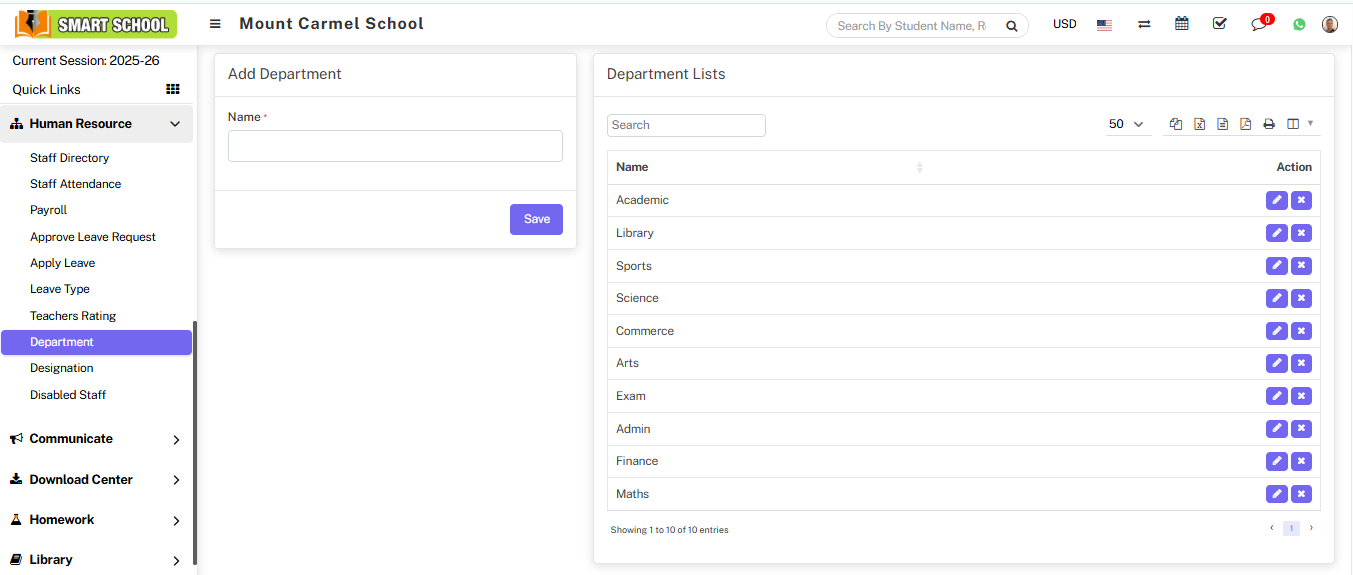Click the department Name input field
The image size is (1353, 575).
[395, 146]
